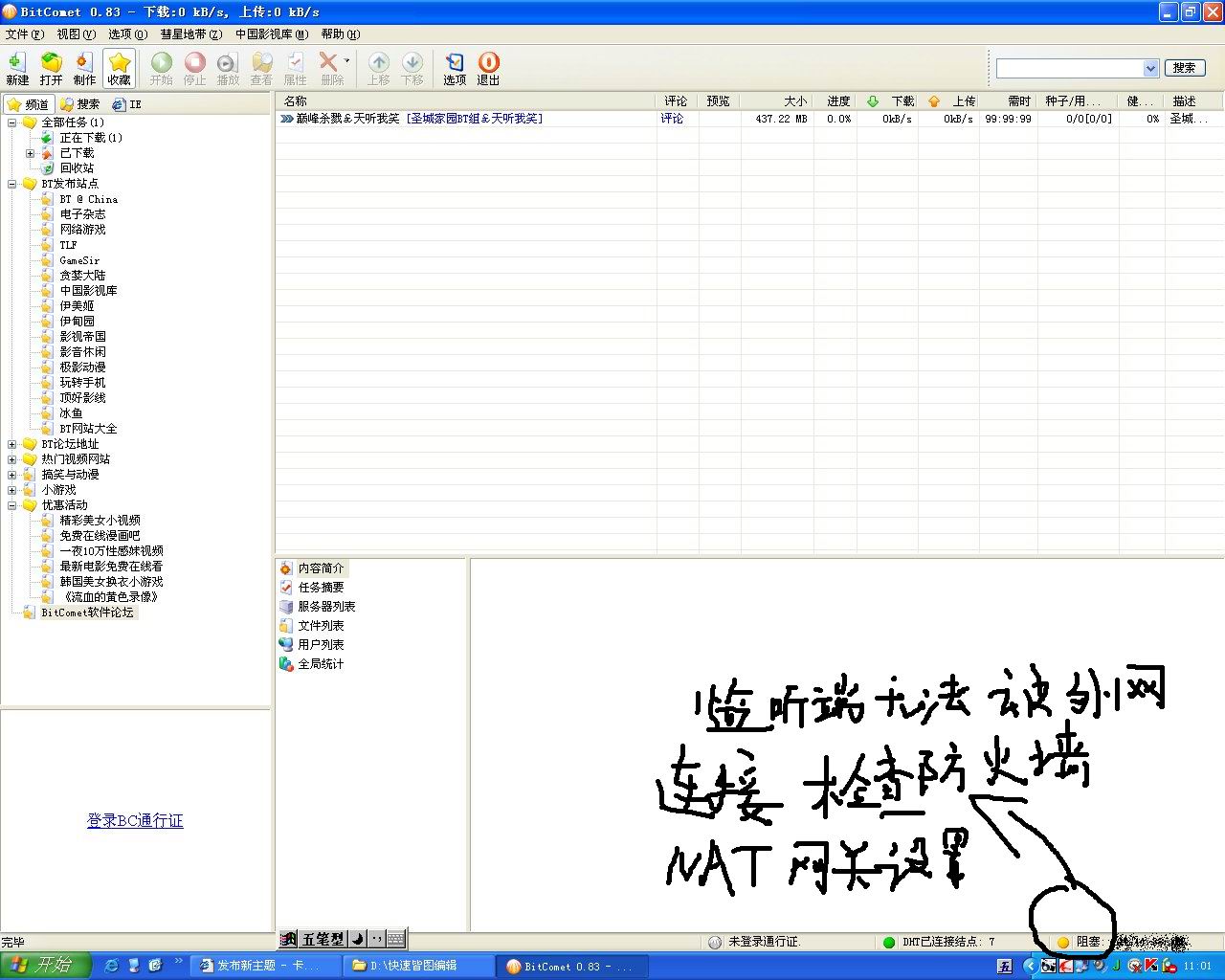Move task down with 下移 icon
This screenshot has width=1225, height=980.
pyautogui.click(x=412, y=69)
